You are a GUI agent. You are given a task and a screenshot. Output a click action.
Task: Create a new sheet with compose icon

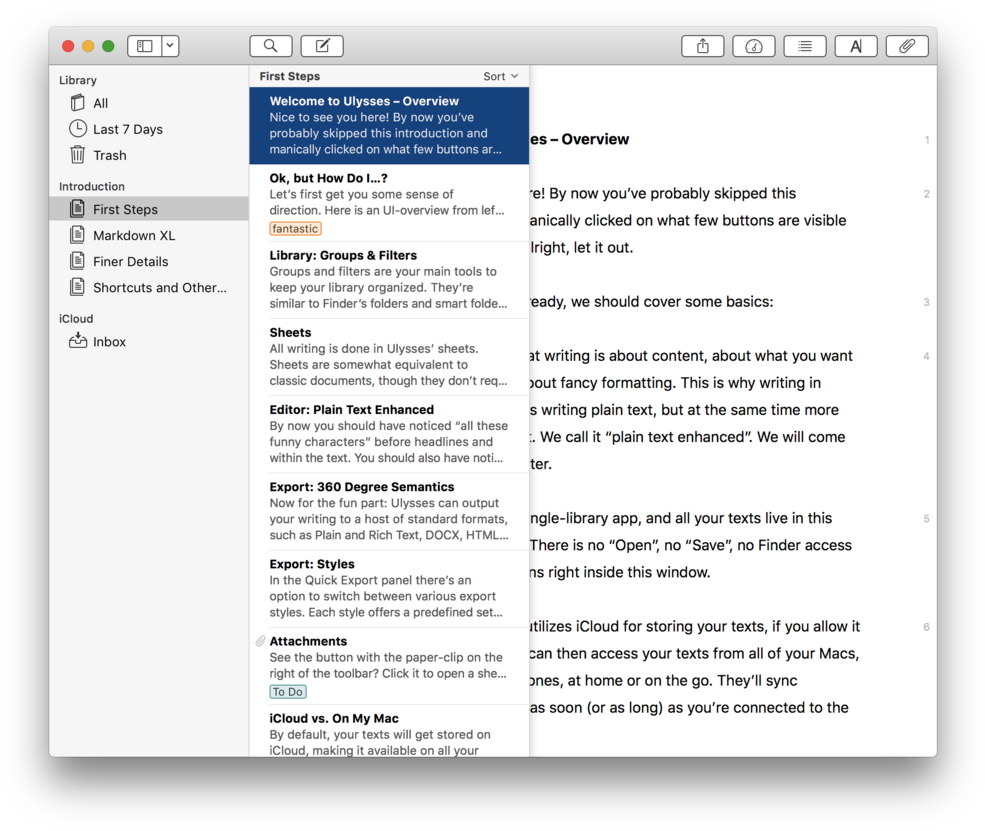(322, 46)
